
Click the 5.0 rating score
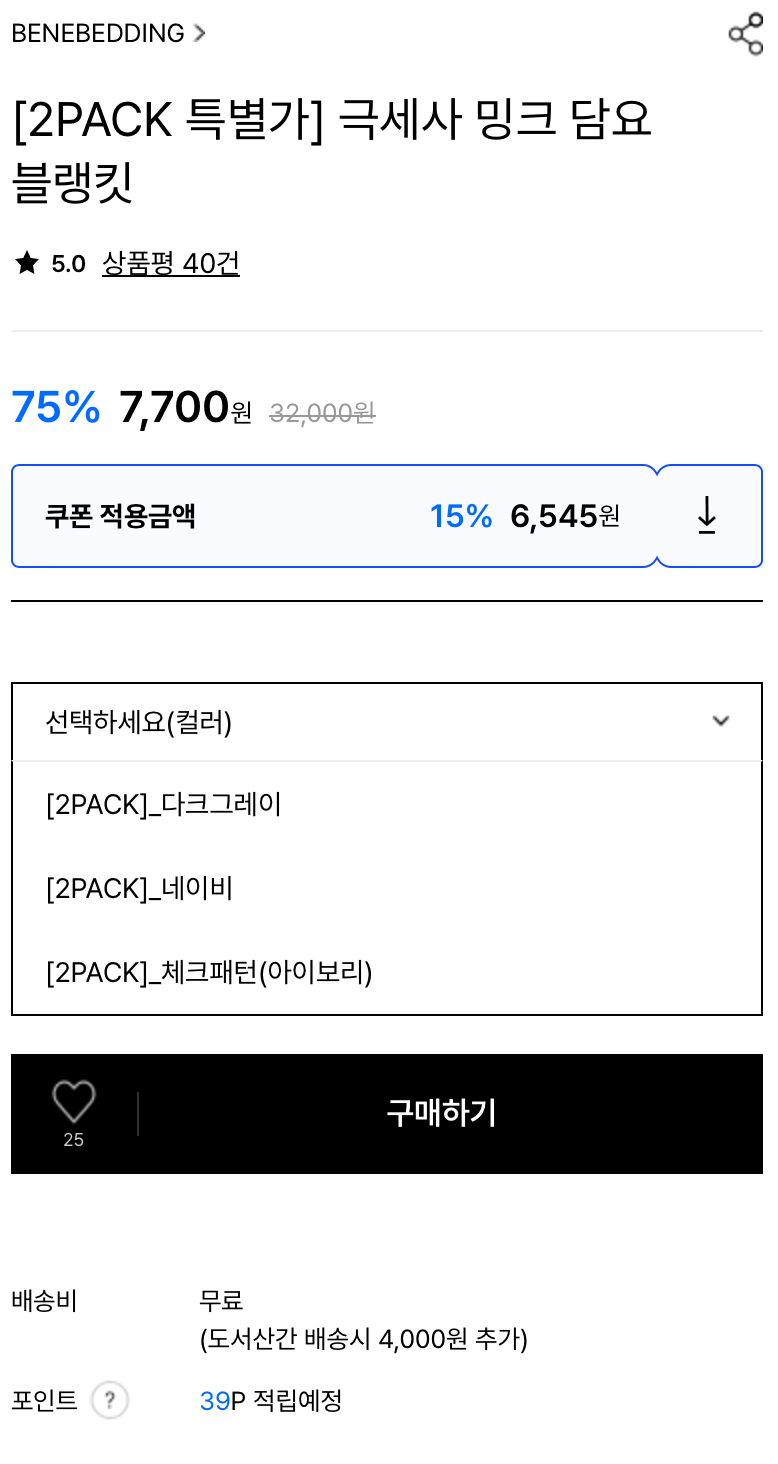click(68, 264)
